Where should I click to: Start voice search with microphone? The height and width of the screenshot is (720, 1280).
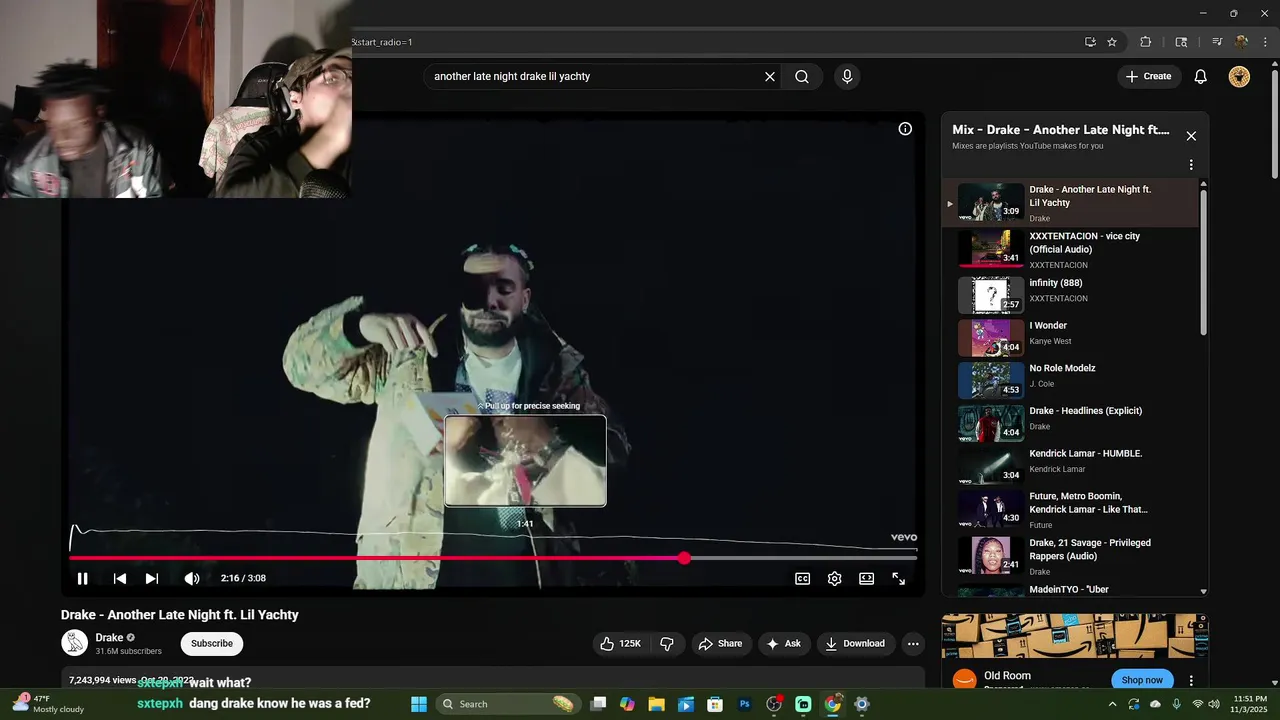tap(847, 76)
